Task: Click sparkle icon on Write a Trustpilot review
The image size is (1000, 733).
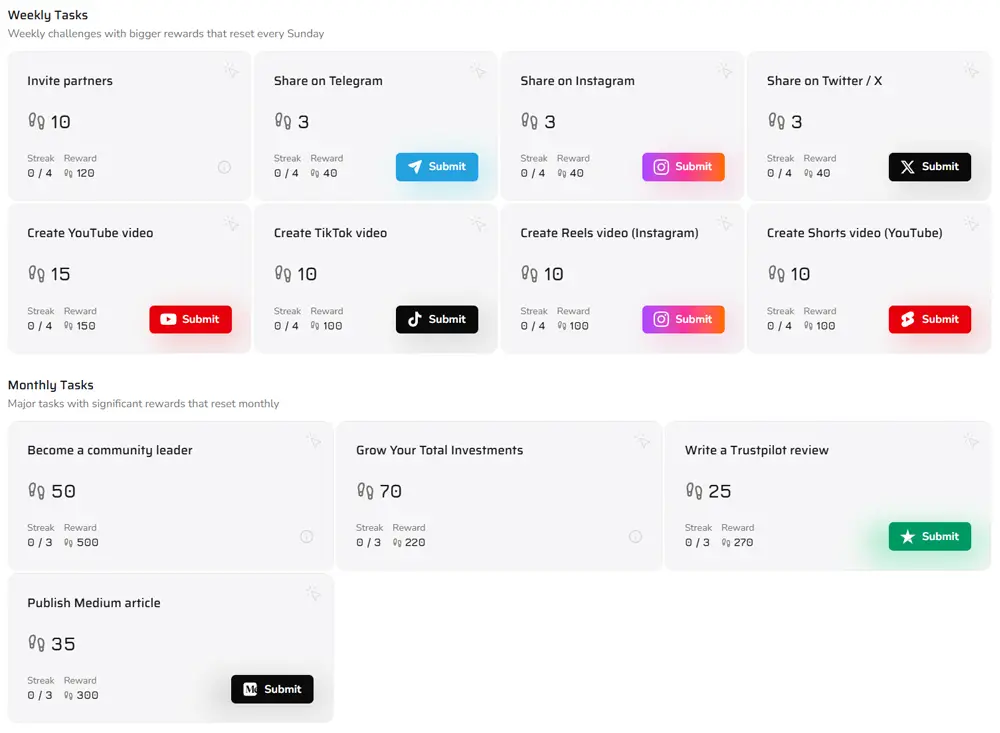Action: (971, 440)
